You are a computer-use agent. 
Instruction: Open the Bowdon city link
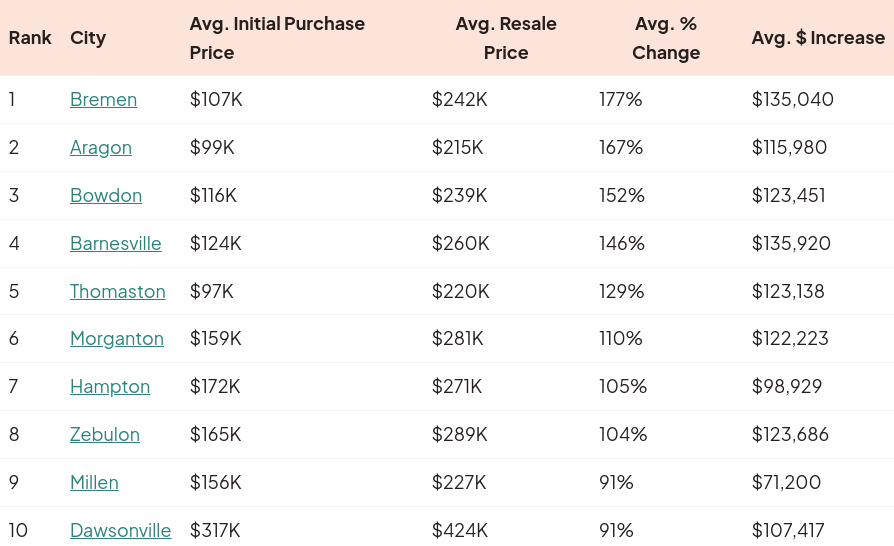point(106,196)
